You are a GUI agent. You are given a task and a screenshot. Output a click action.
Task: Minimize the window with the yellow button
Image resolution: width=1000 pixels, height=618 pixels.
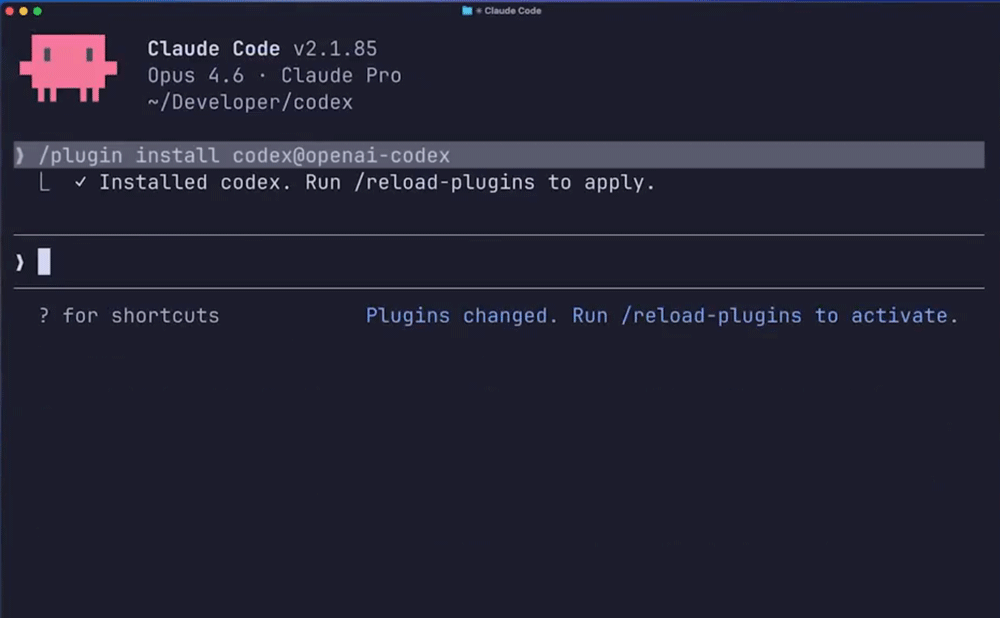(23, 10)
